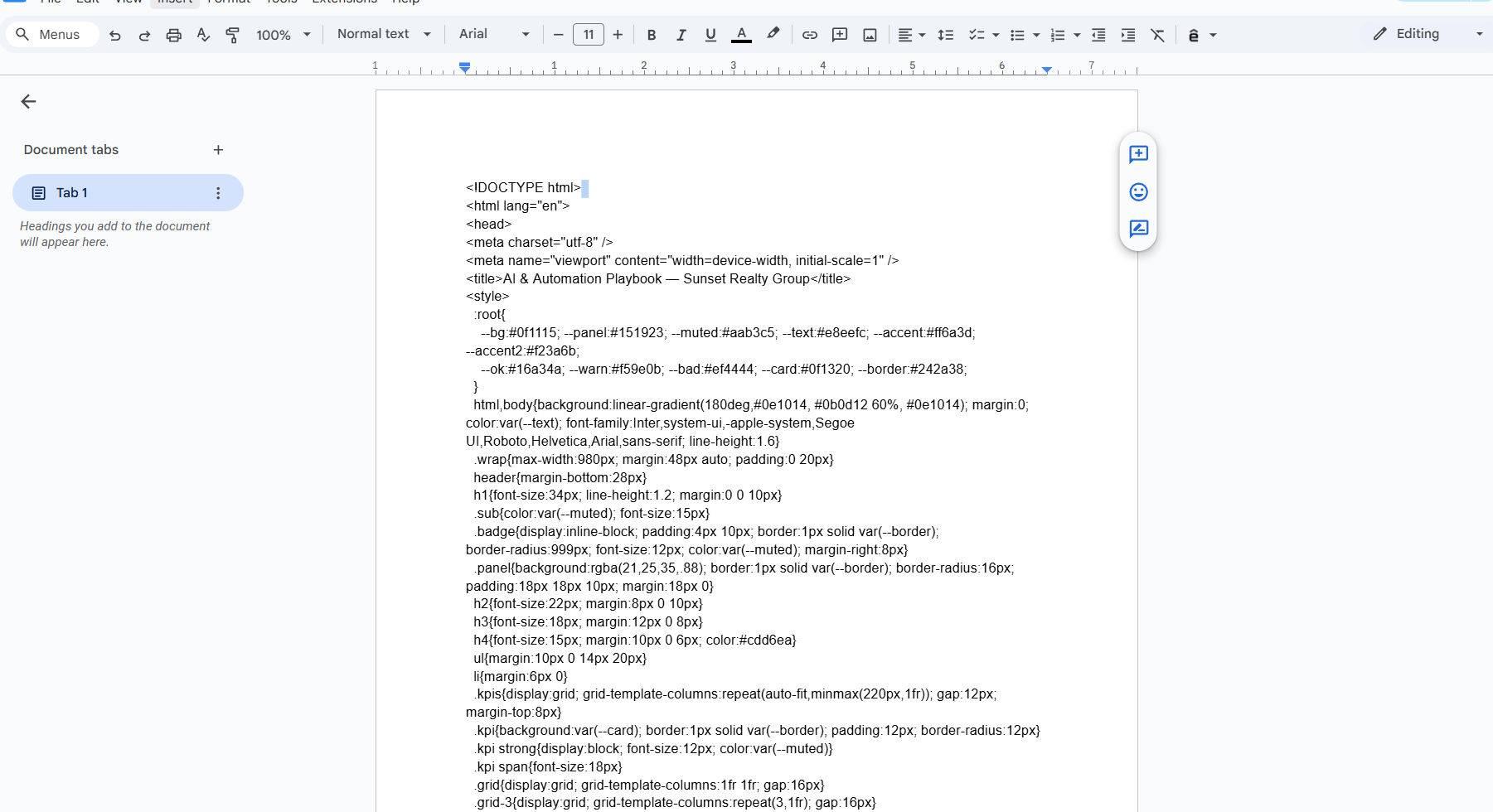Click the font size field showing 11
The image size is (1493, 812).
click(x=589, y=35)
